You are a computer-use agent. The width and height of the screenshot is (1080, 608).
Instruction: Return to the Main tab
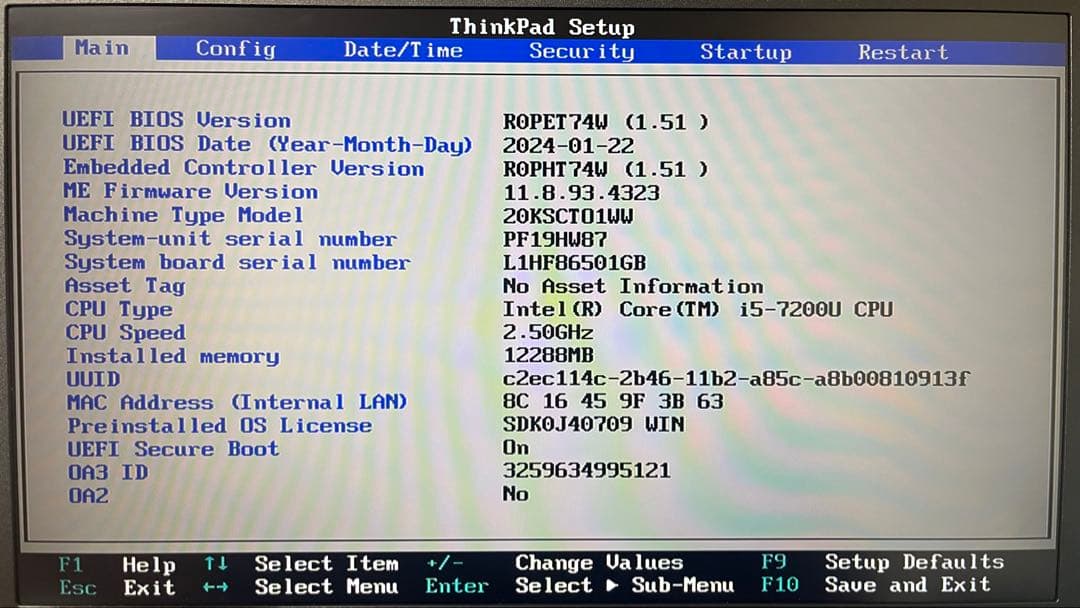coord(102,47)
